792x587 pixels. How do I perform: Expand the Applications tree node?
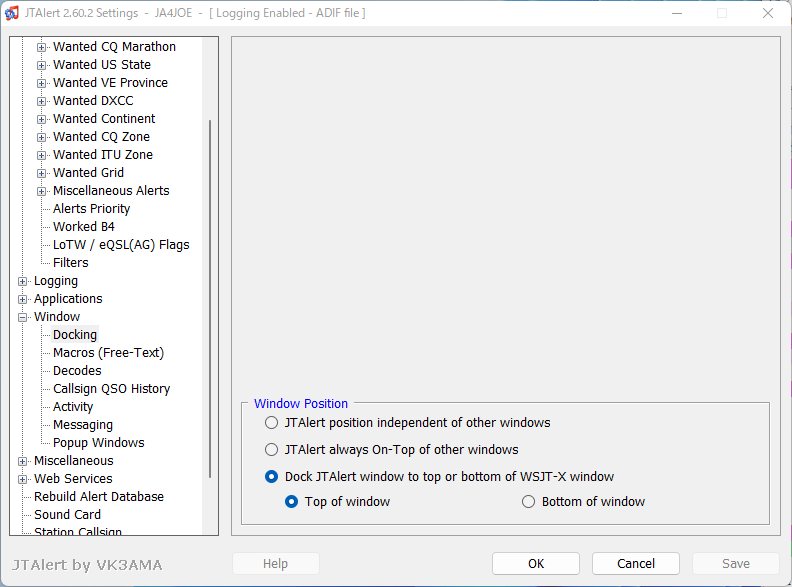[22, 300]
